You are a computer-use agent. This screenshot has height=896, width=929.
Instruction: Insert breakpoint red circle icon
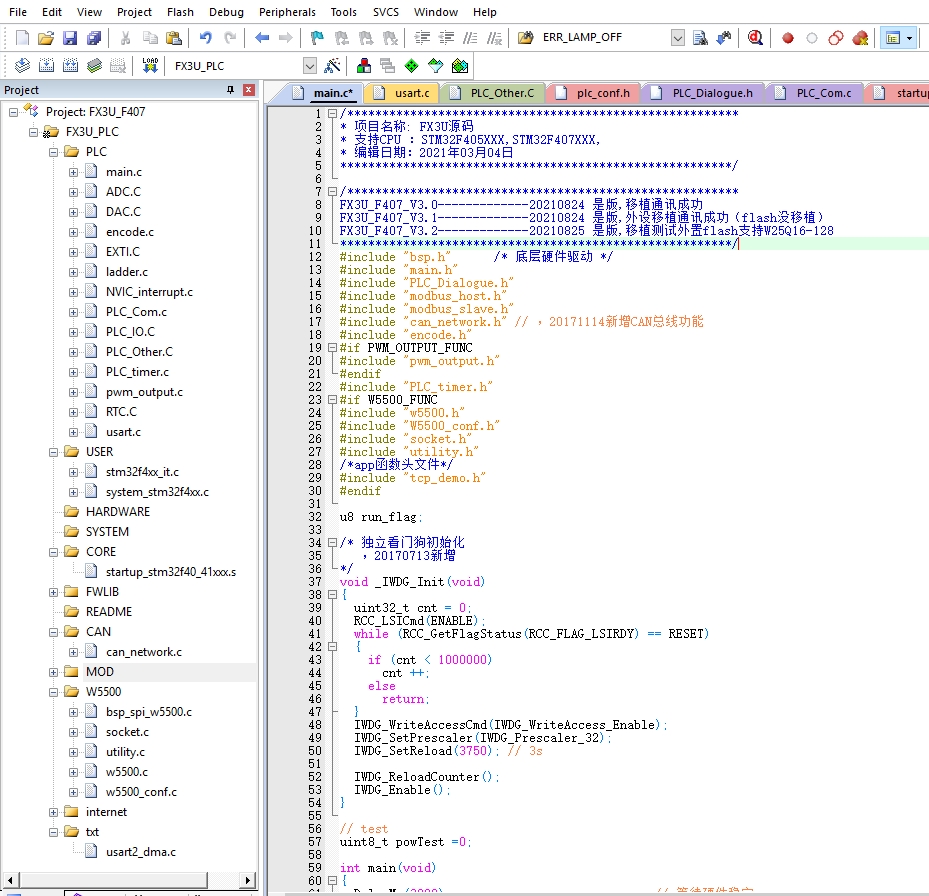787,38
